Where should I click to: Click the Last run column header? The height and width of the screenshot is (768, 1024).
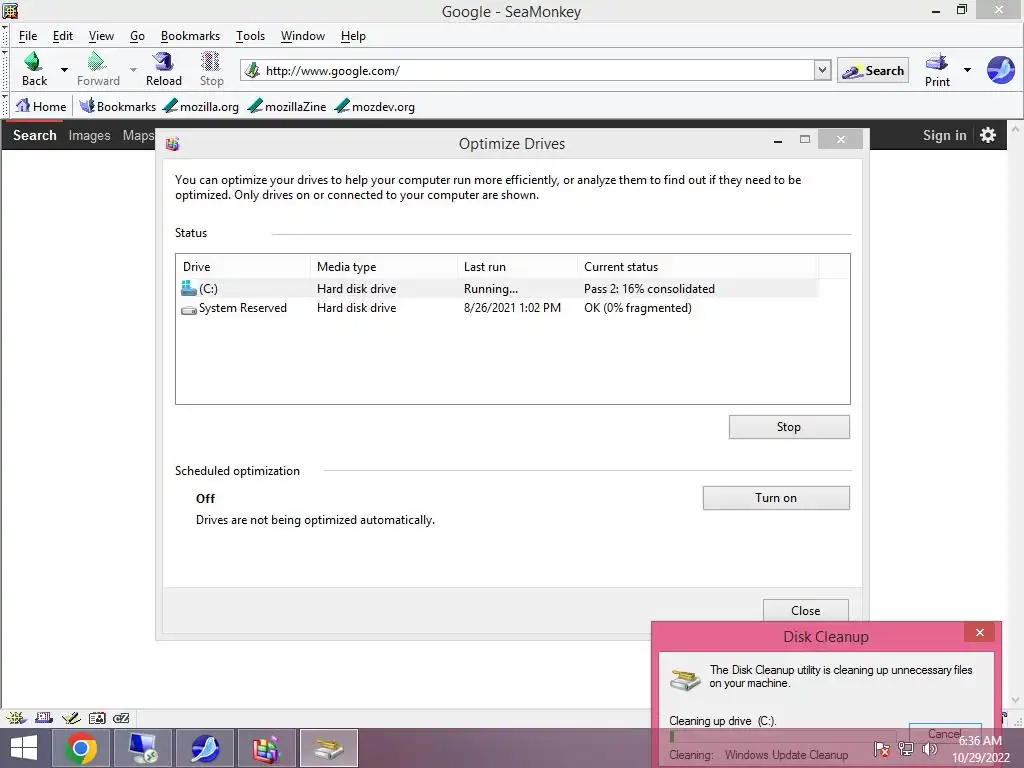point(517,266)
